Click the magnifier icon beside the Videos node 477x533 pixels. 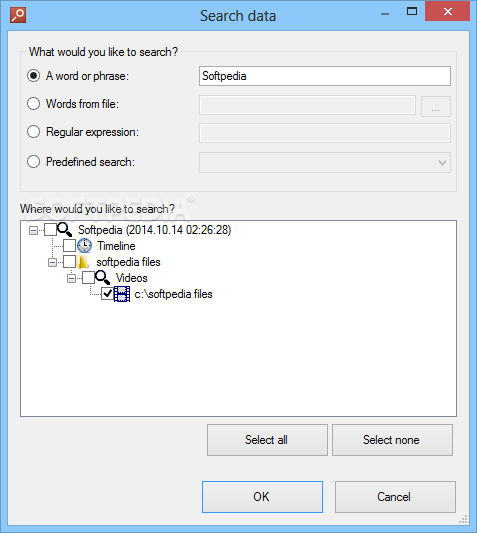(103, 278)
